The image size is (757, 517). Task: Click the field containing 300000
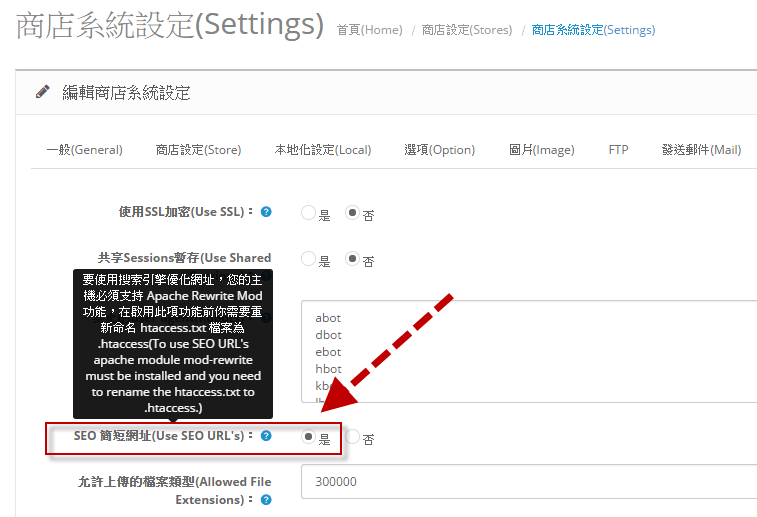(529, 482)
